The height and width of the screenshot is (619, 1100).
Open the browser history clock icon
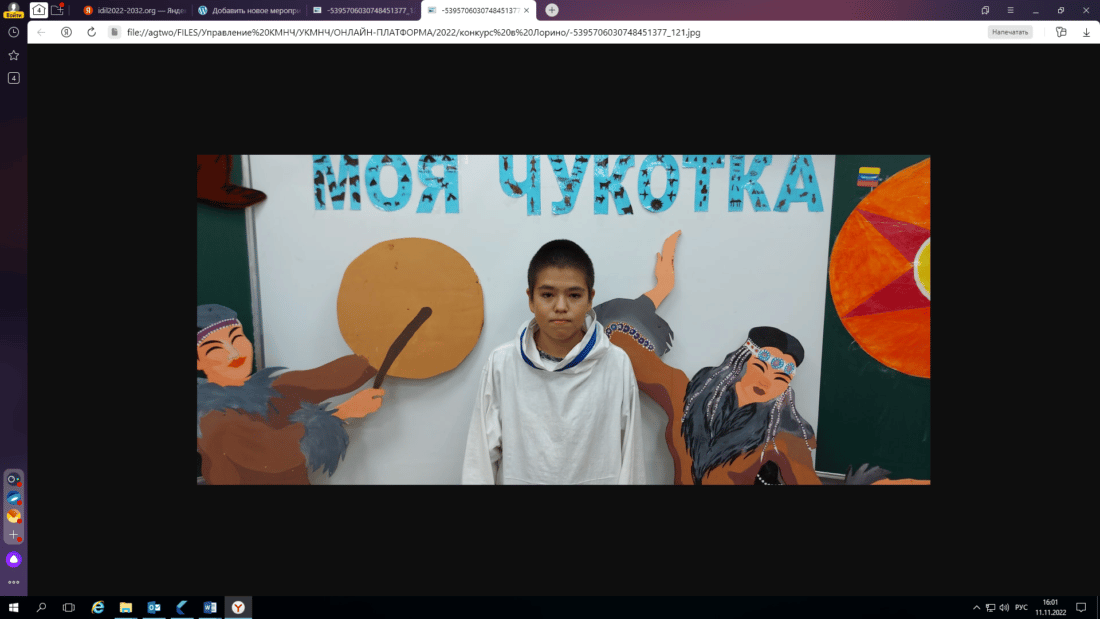(13, 32)
